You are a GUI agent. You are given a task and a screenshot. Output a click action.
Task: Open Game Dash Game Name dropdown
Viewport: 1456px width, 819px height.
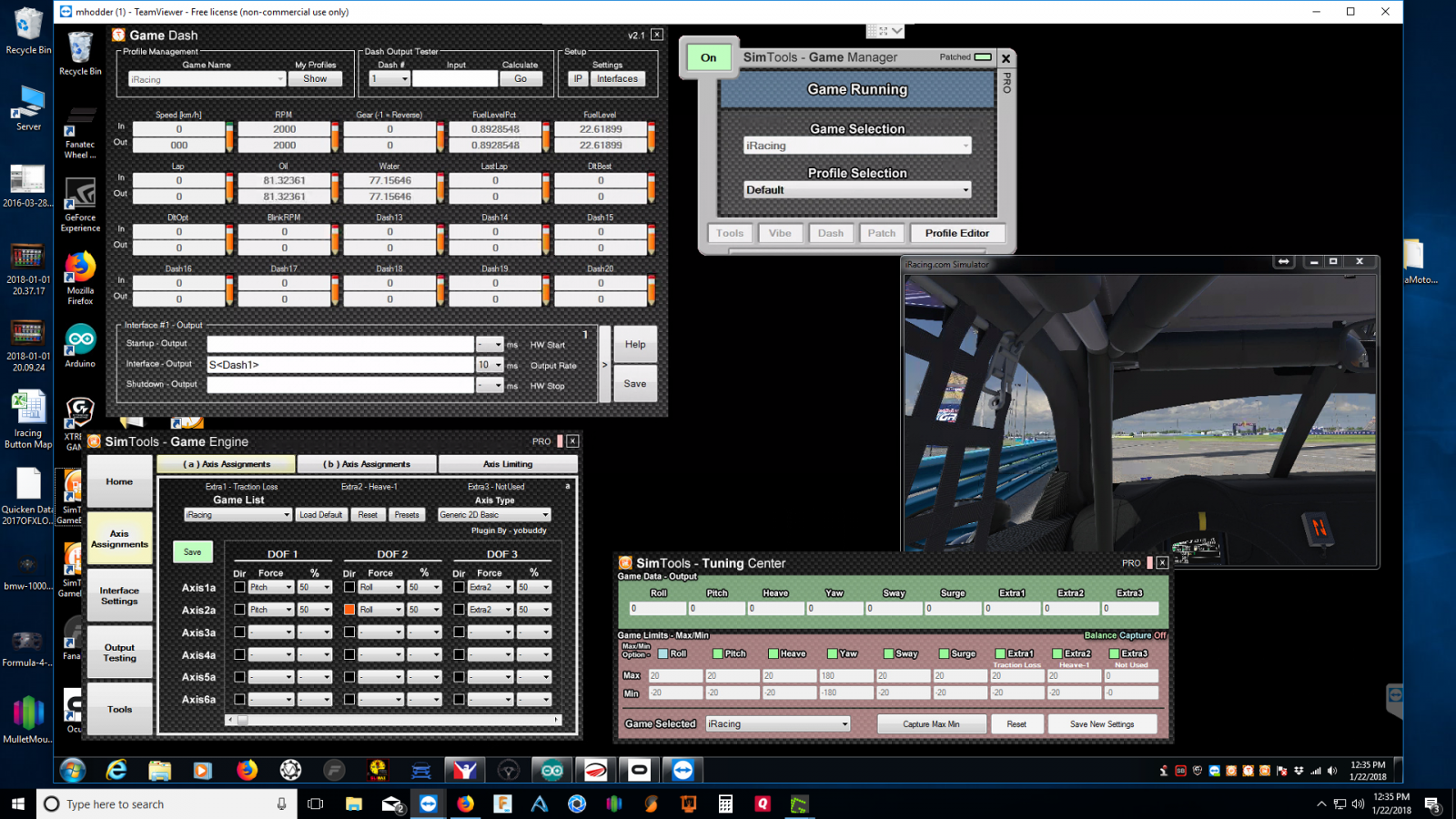click(207, 79)
